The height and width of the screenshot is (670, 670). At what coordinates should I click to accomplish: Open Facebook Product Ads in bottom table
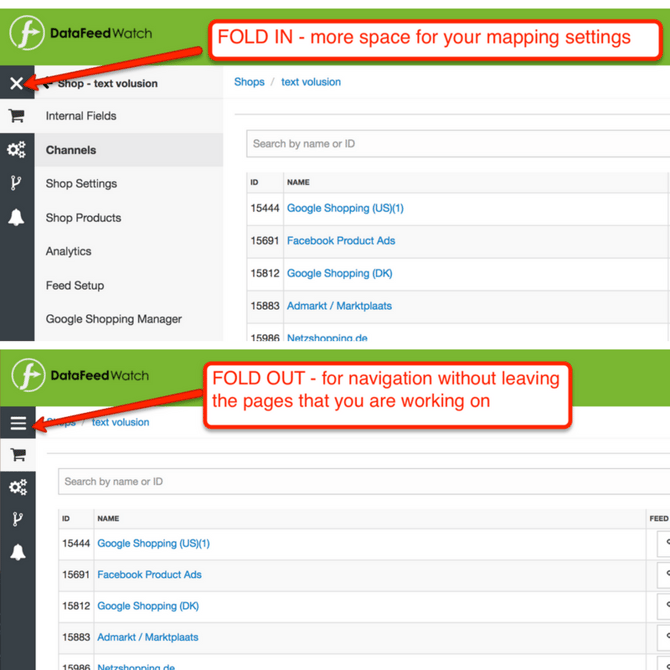tap(150, 574)
